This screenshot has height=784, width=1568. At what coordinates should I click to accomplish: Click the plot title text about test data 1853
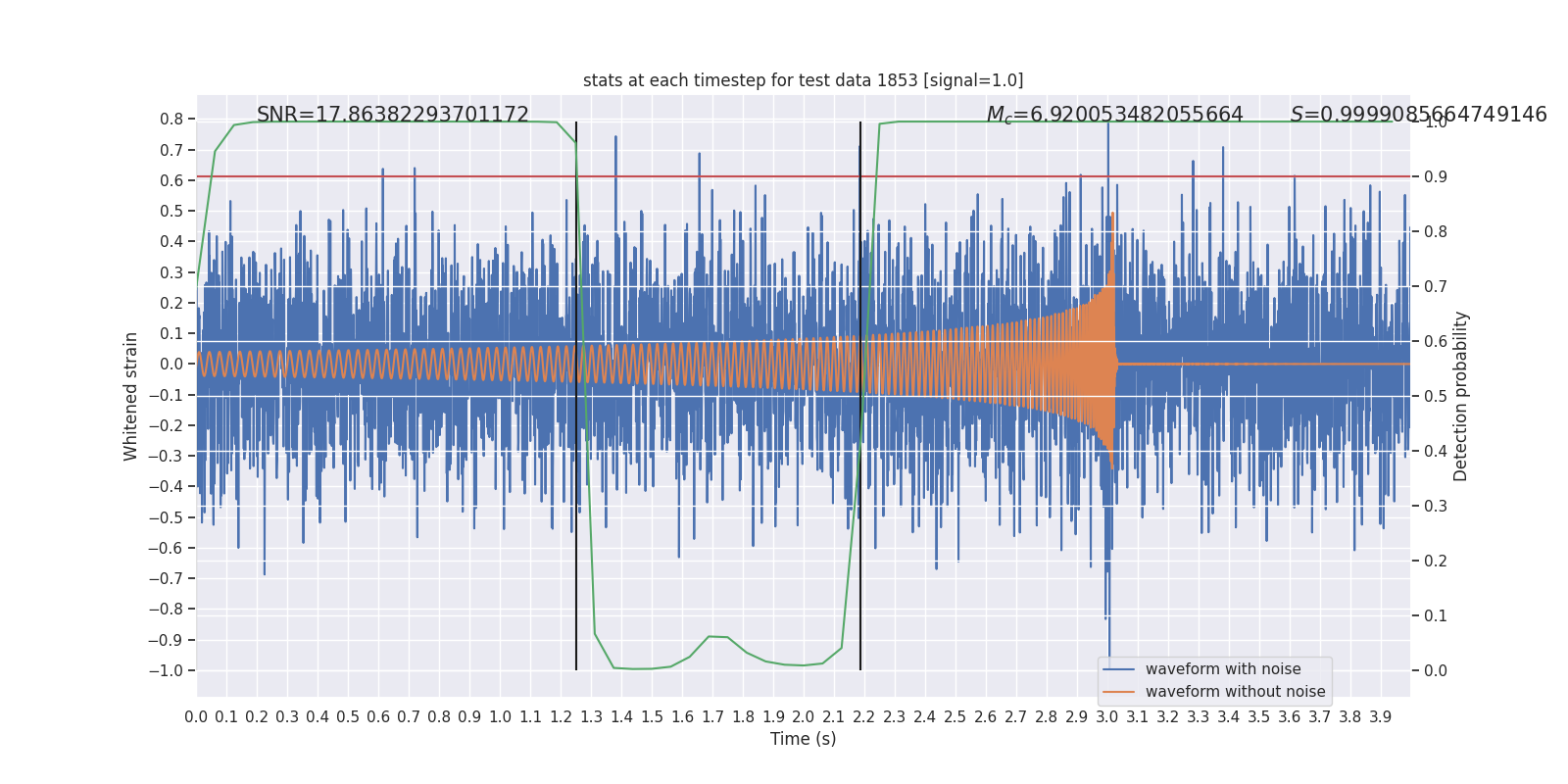[803, 80]
